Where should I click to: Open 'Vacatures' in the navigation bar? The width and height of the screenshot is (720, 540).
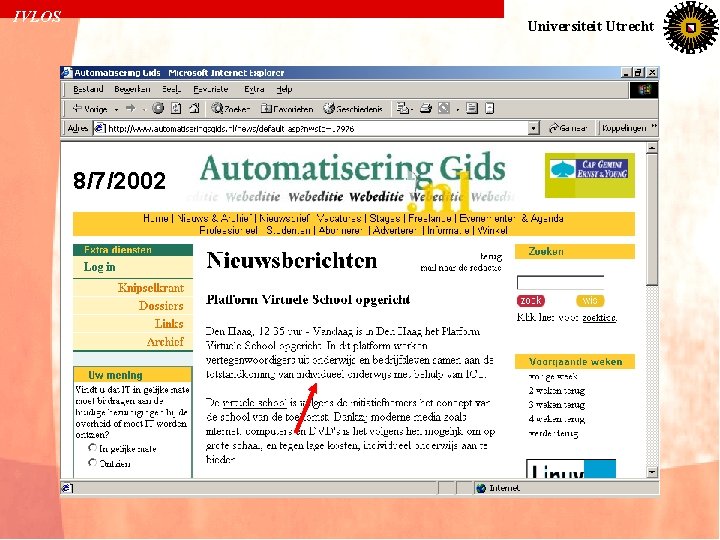339,218
